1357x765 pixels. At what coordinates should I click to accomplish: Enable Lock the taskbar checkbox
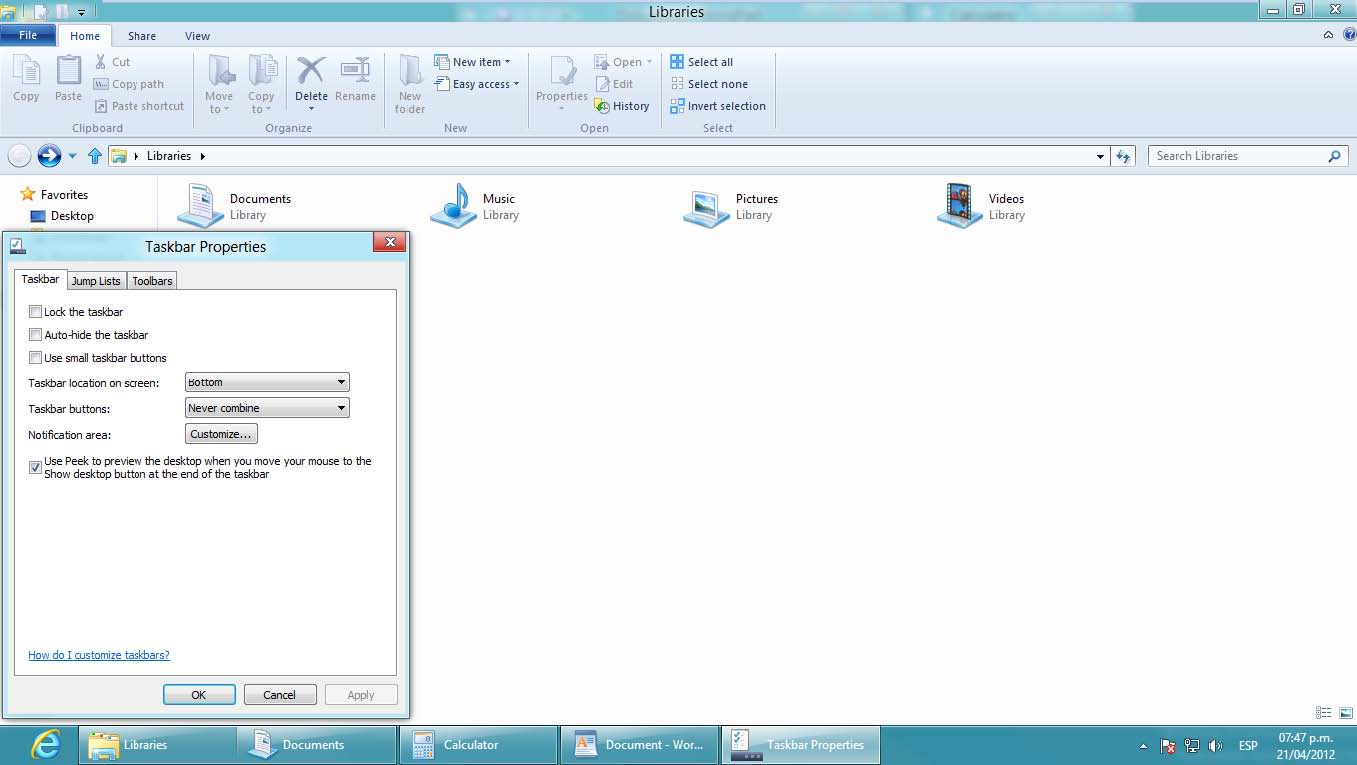click(36, 312)
